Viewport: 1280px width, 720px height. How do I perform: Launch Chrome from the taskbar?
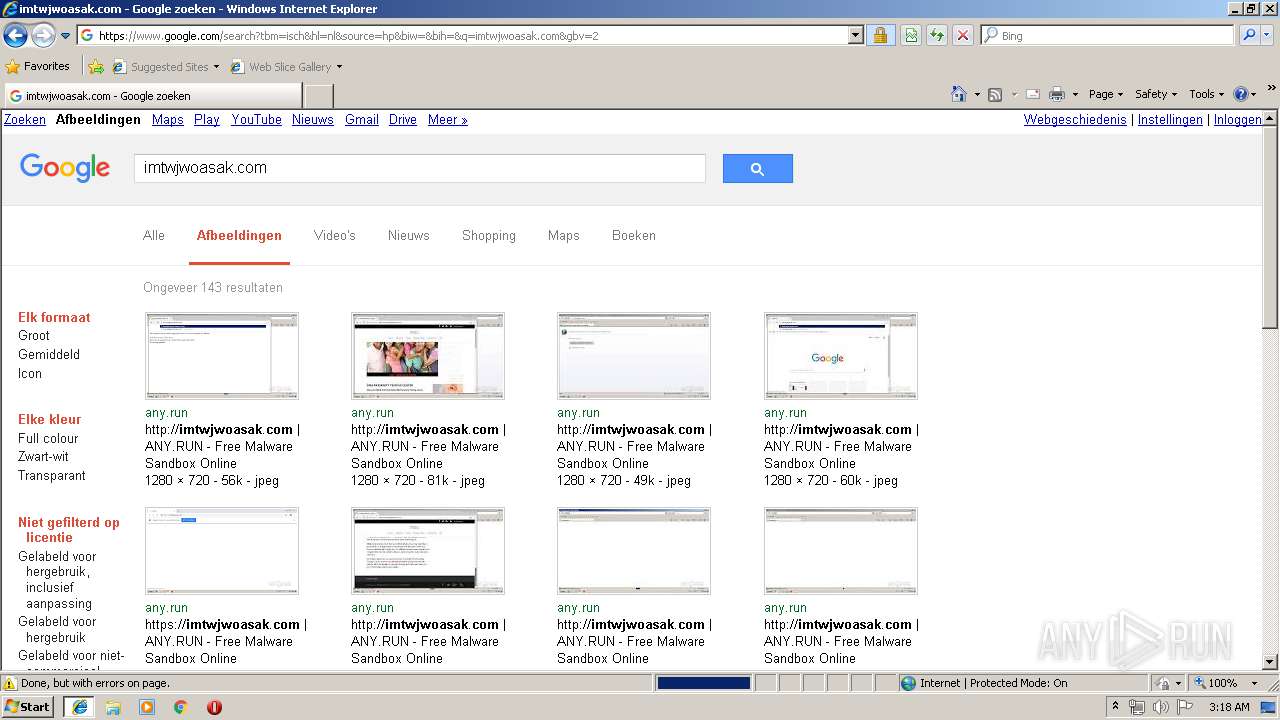pyautogui.click(x=181, y=707)
